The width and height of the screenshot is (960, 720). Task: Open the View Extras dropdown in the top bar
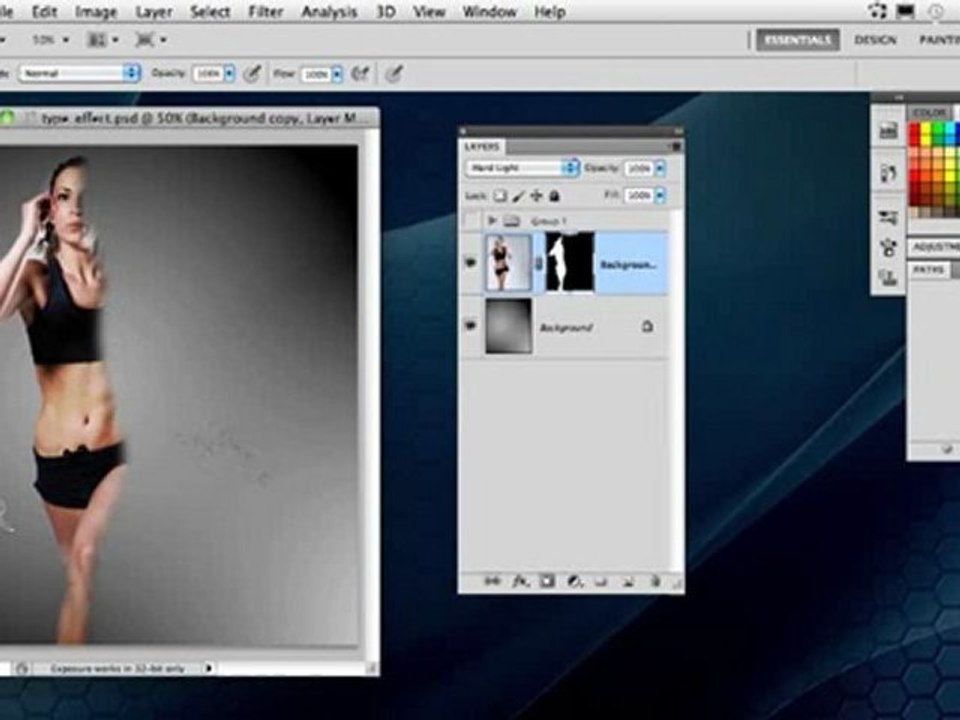(151, 40)
